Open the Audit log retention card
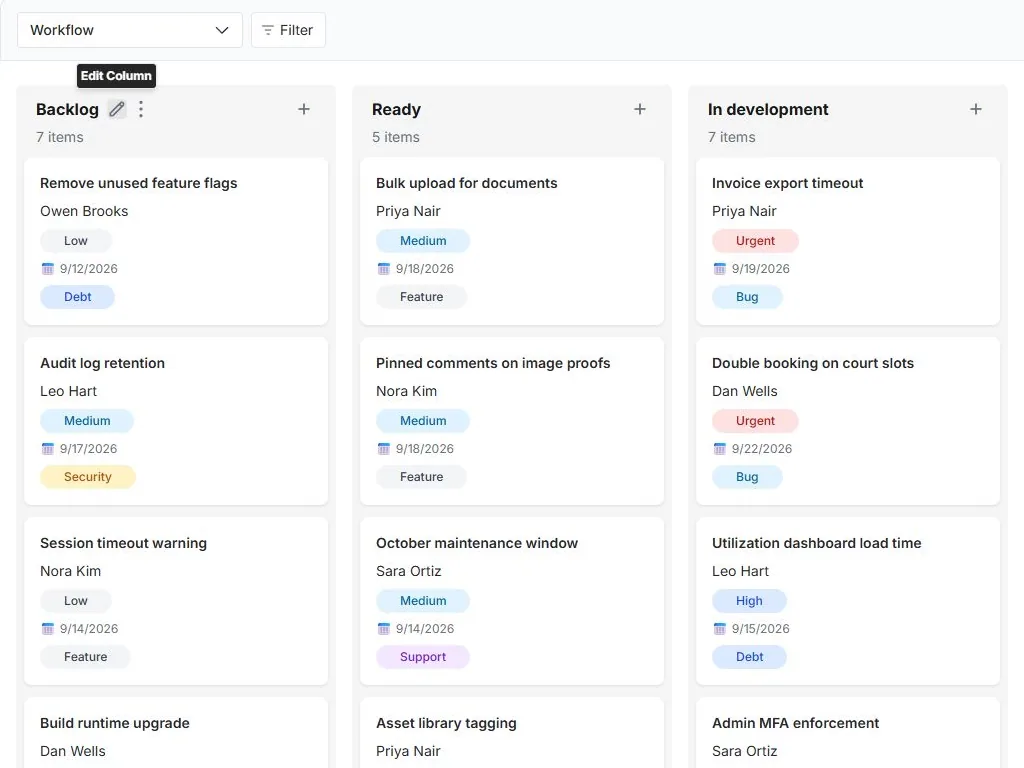The height and width of the screenshot is (768, 1024). 176,421
